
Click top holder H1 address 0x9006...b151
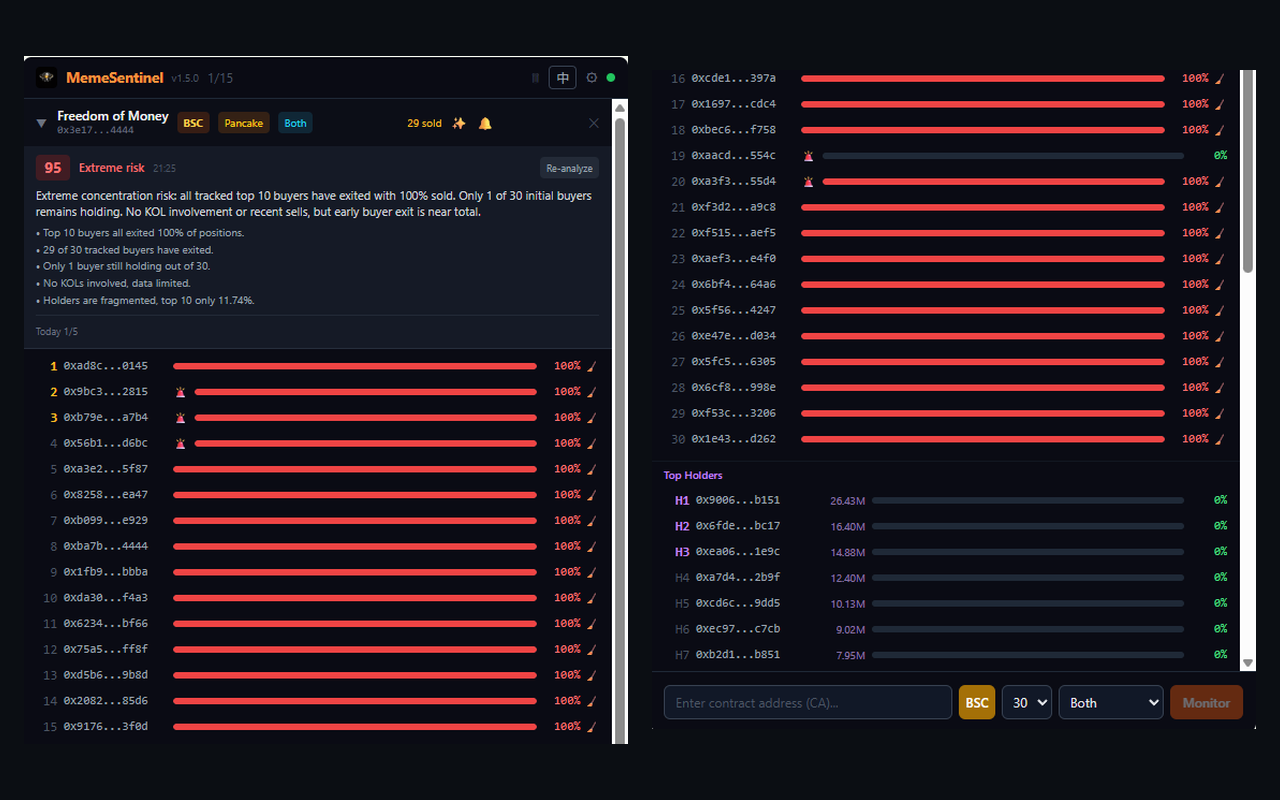tap(737, 500)
